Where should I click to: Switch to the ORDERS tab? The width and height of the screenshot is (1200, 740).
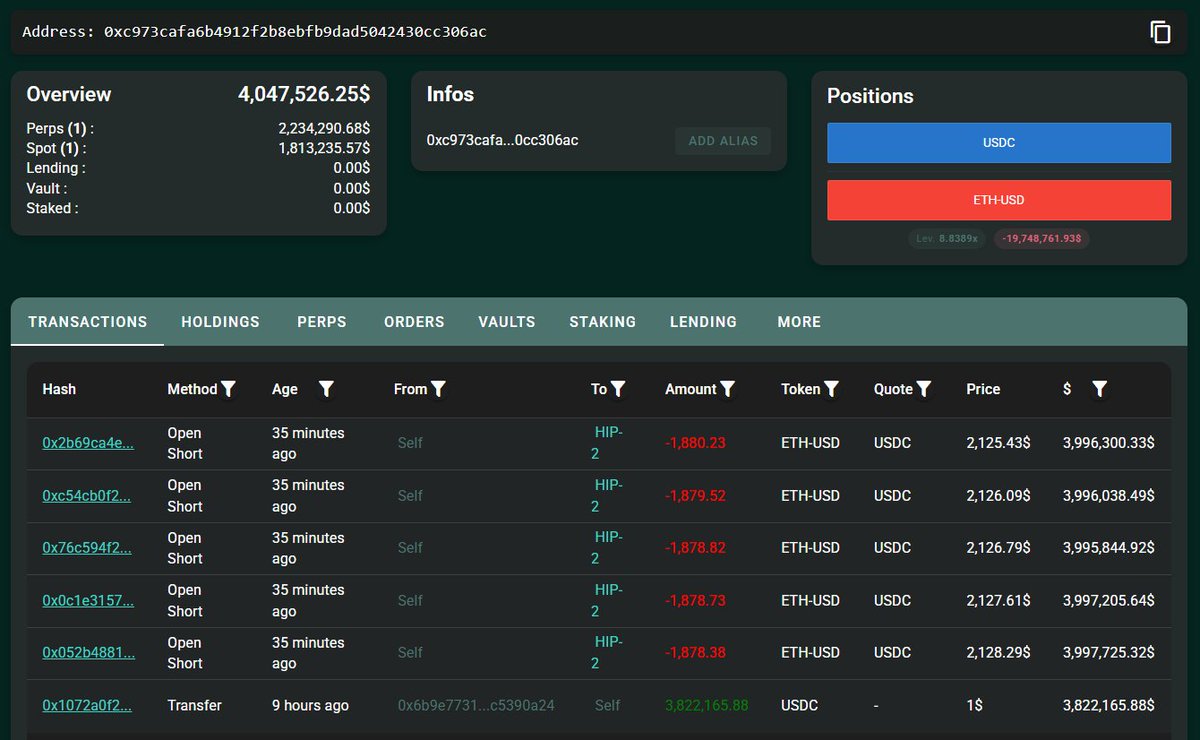414,322
